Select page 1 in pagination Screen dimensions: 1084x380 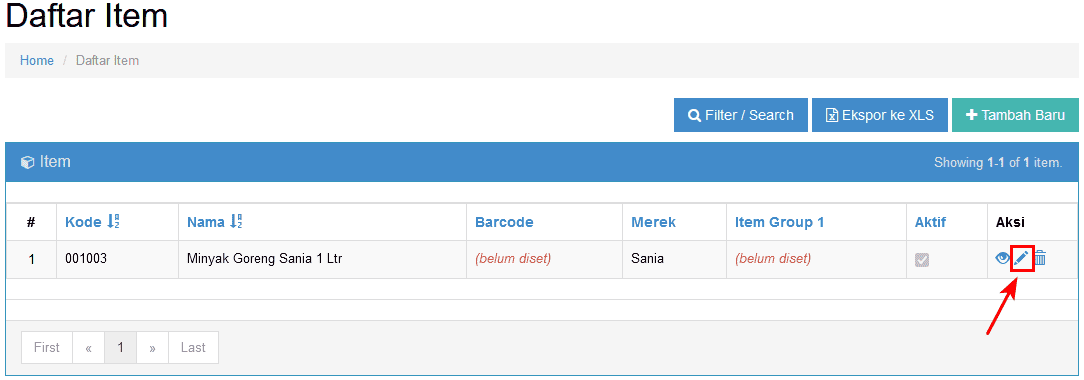pos(120,348)
